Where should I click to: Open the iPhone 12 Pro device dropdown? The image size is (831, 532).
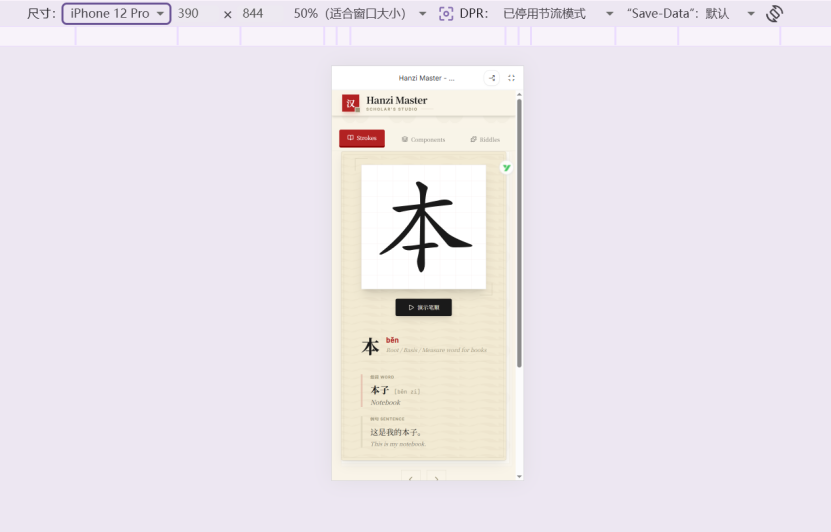(x=116, y=14)
